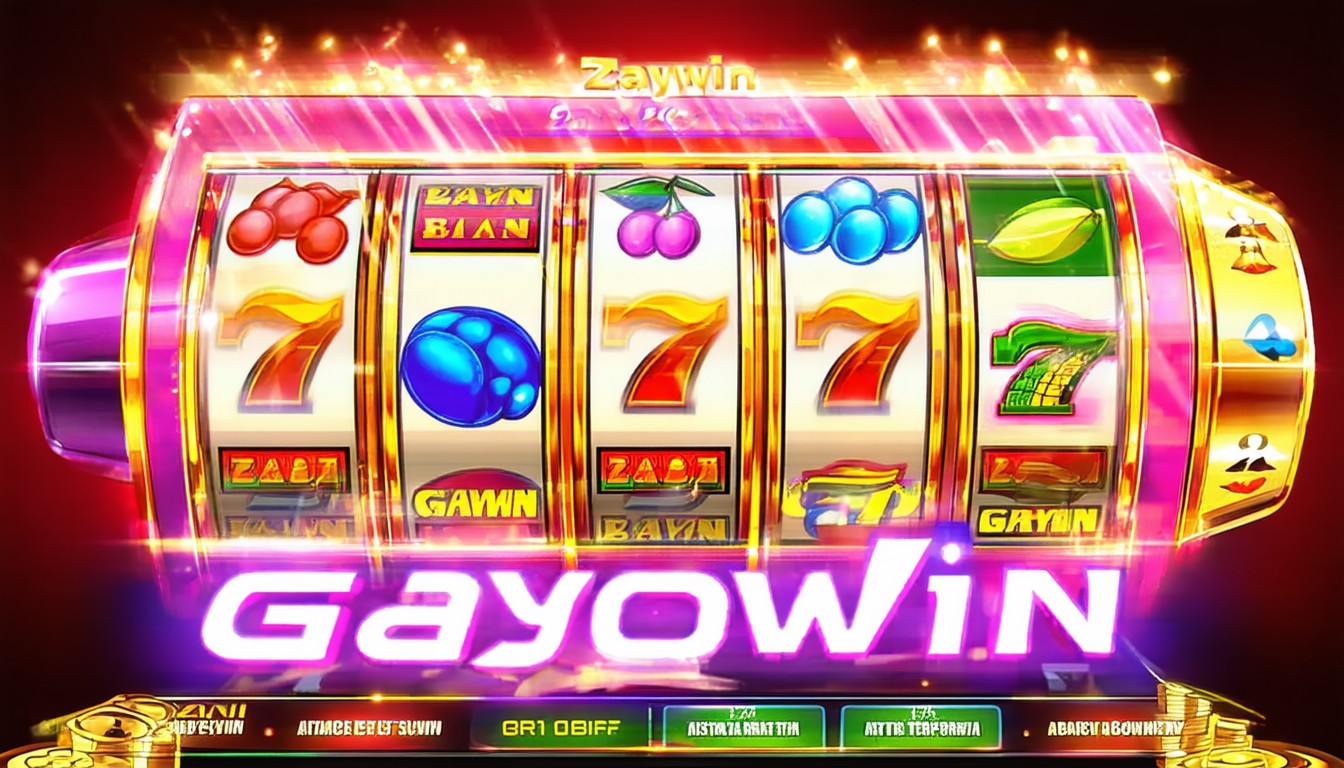
Task: Select the purple cherries symbol on third reel
Action: point(657,217)
